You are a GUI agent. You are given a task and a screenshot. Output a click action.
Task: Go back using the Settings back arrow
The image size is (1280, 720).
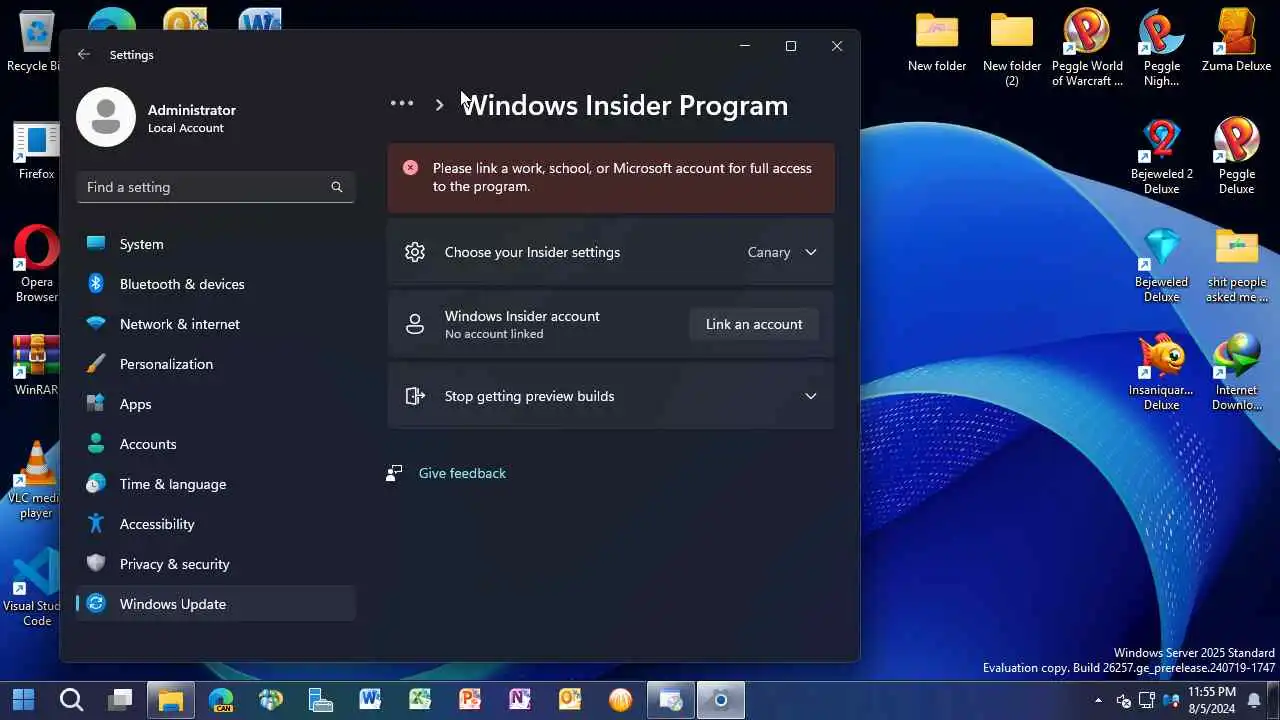tap(84, 55)
